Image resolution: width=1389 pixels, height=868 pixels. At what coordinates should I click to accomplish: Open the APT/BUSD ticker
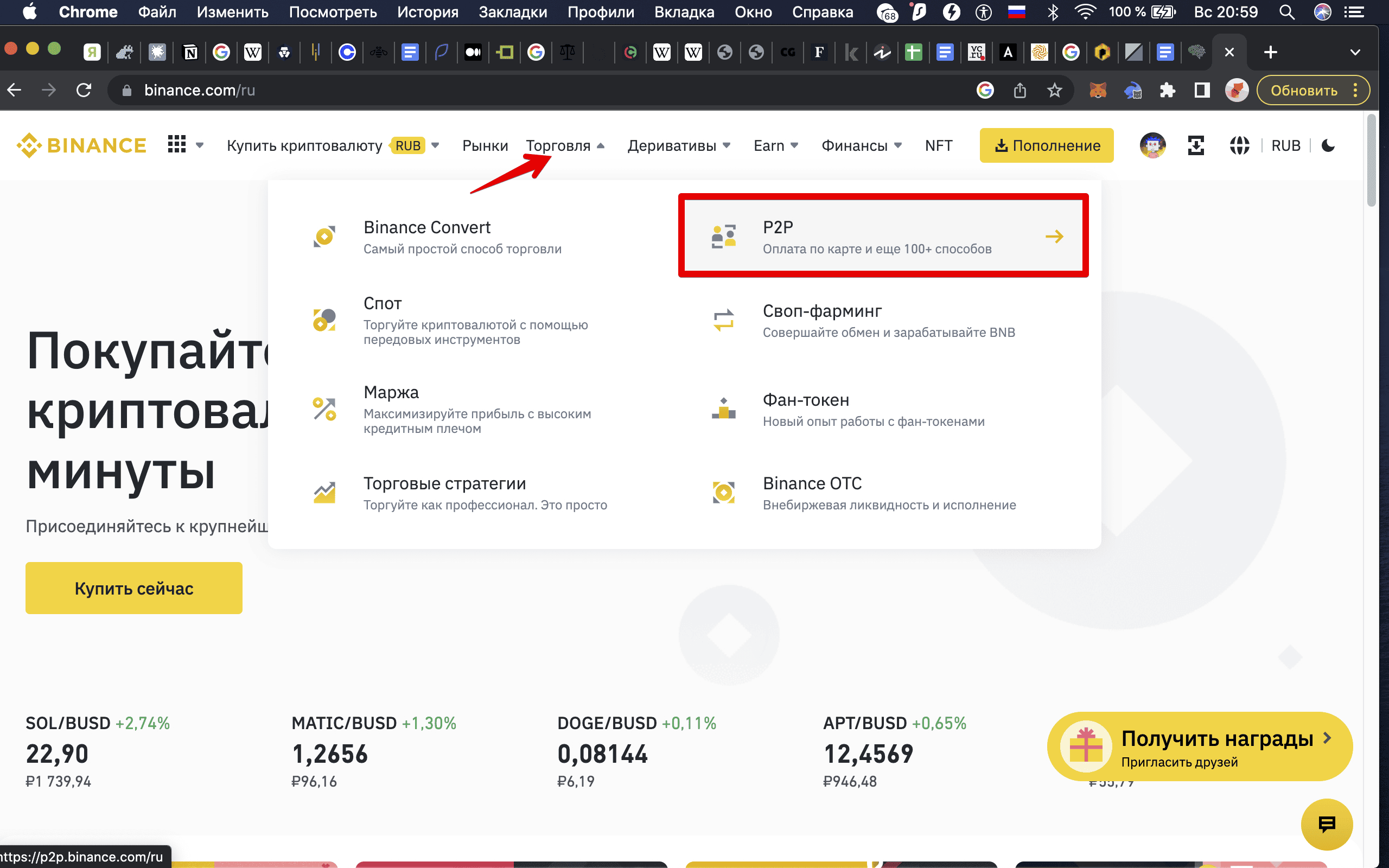click(894, 752)
